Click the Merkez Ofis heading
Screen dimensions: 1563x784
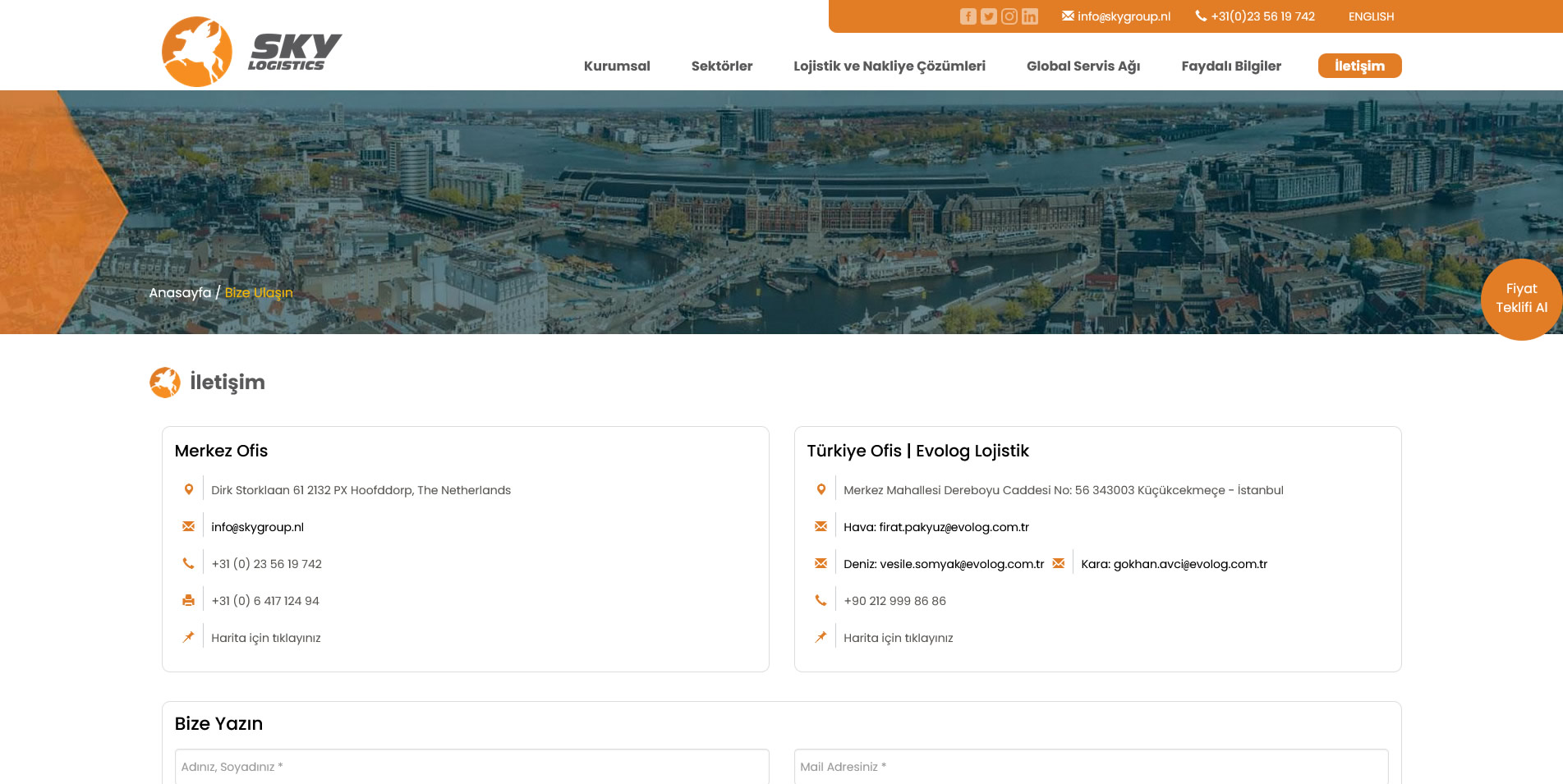point(221,451)
